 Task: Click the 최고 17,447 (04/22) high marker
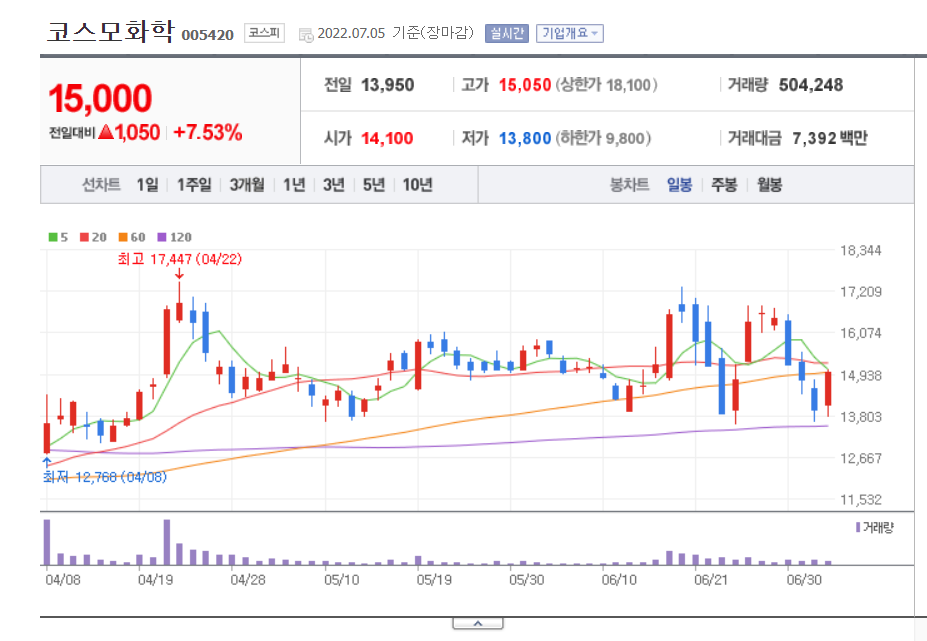[x=180, y=259]
